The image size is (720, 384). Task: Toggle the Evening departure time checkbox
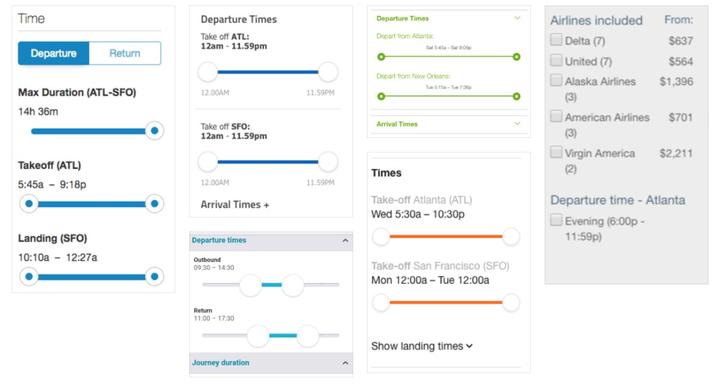coord(556,220)
